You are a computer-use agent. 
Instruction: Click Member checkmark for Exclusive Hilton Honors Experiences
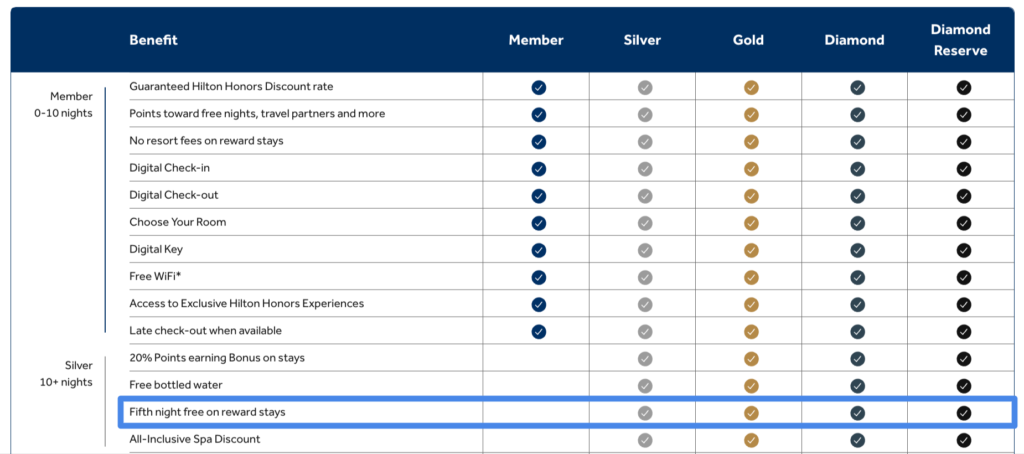539,304
